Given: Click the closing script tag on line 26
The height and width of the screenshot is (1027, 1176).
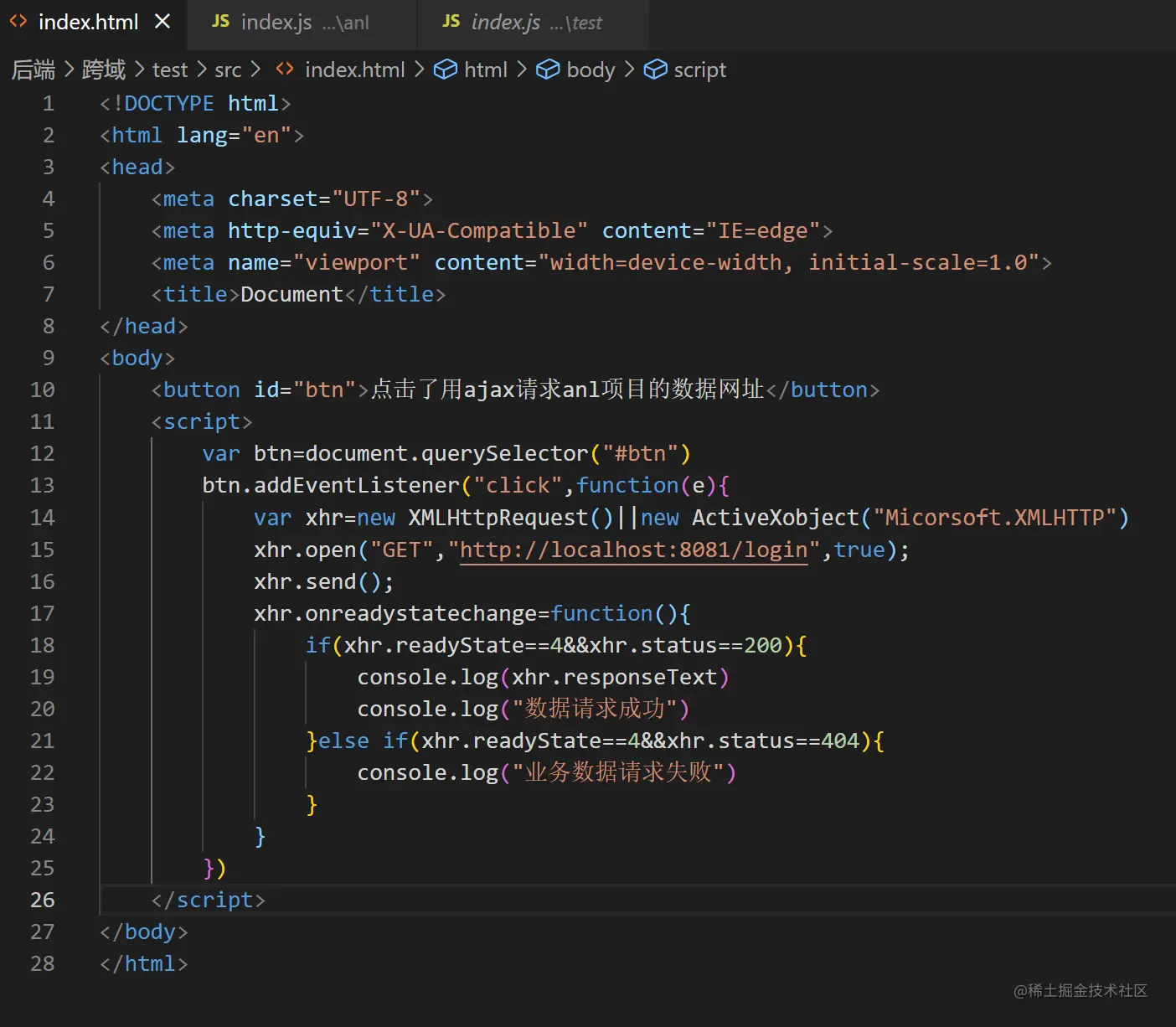Looking at the screenshot, I should click(x=209, y=900).
